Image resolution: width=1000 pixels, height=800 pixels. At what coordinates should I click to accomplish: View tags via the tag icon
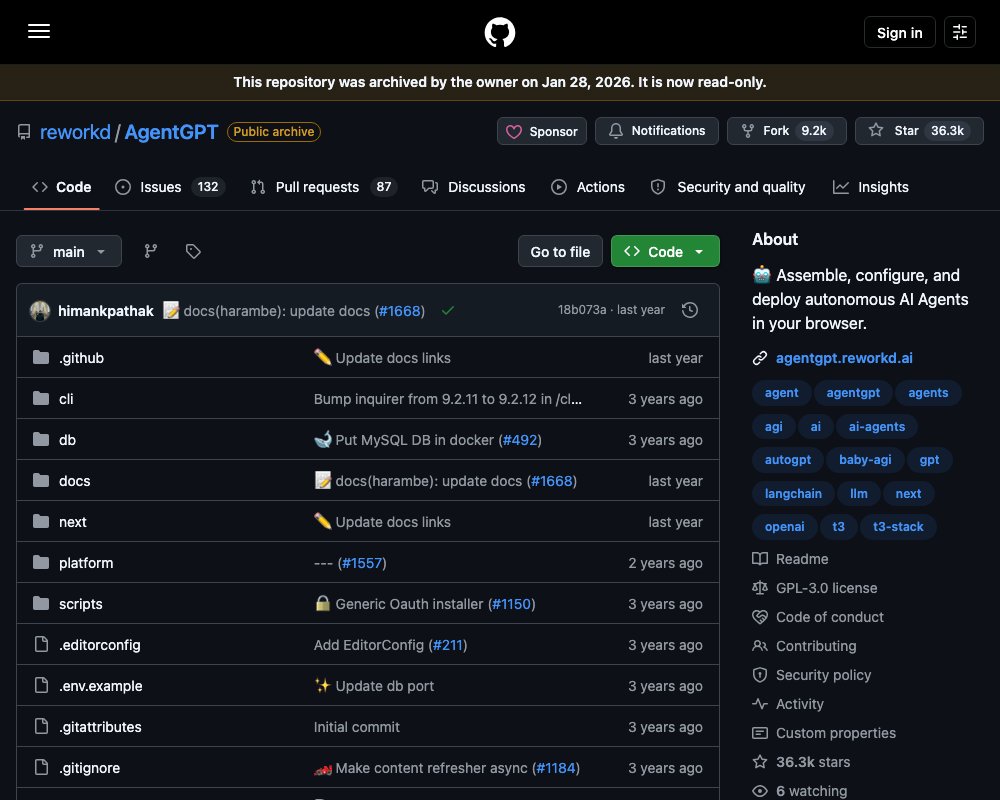tap(193, 251)
